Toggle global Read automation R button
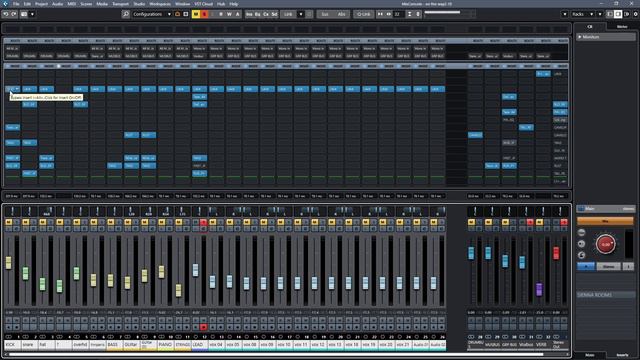640x360 pixels. 221,14
